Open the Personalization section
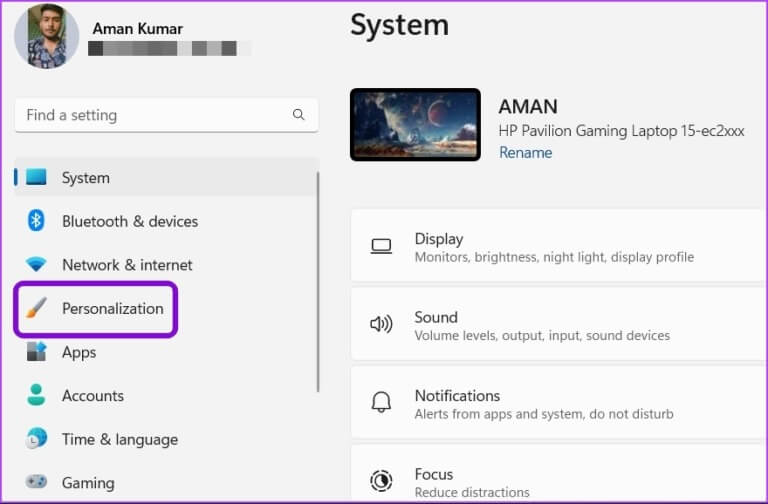Image resolution: width=768 pixels, height=504 pixels. click(96, 309)
